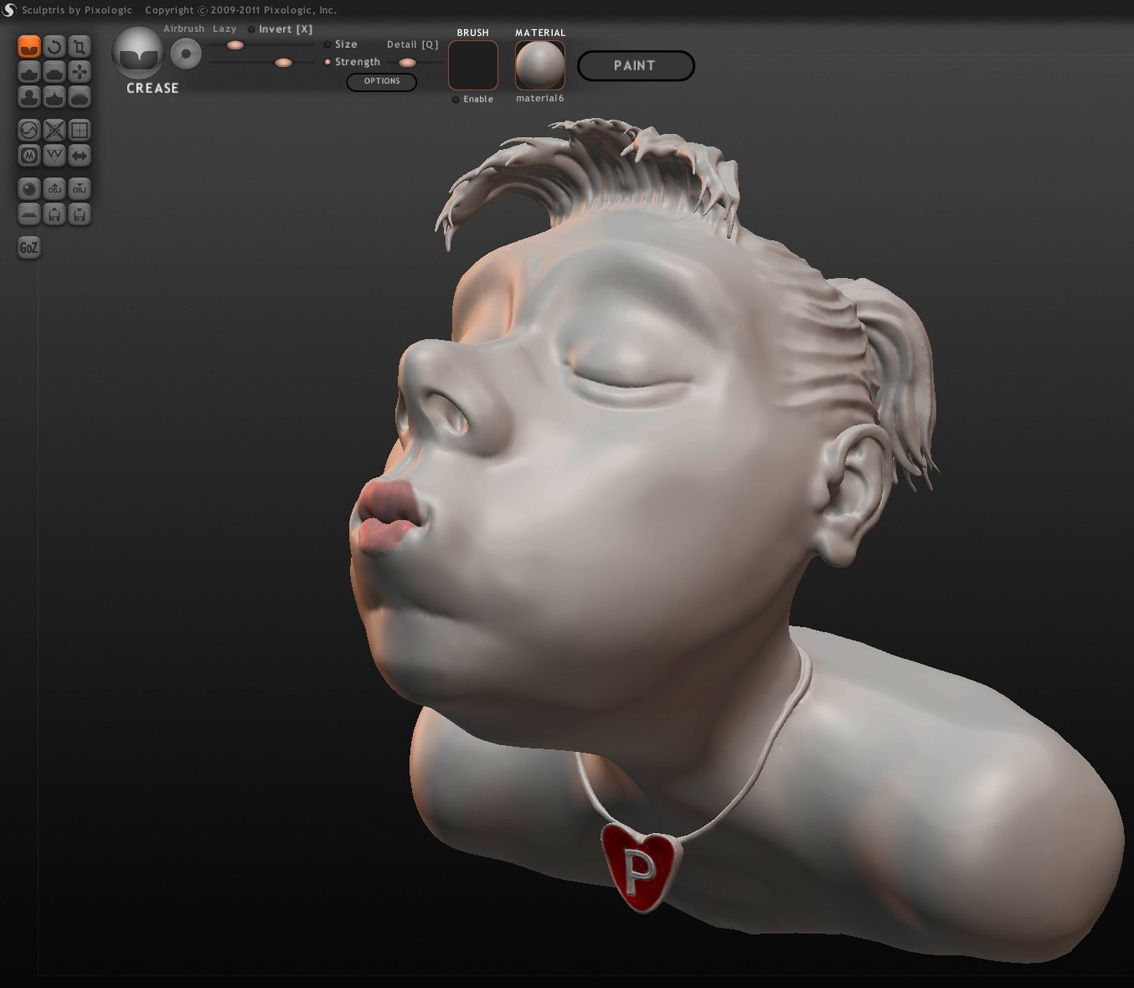Image resolution: width=1134 pixels, height=988 pixels.
Task: Toggle pressure control for Strength
Action: (328, 62)
